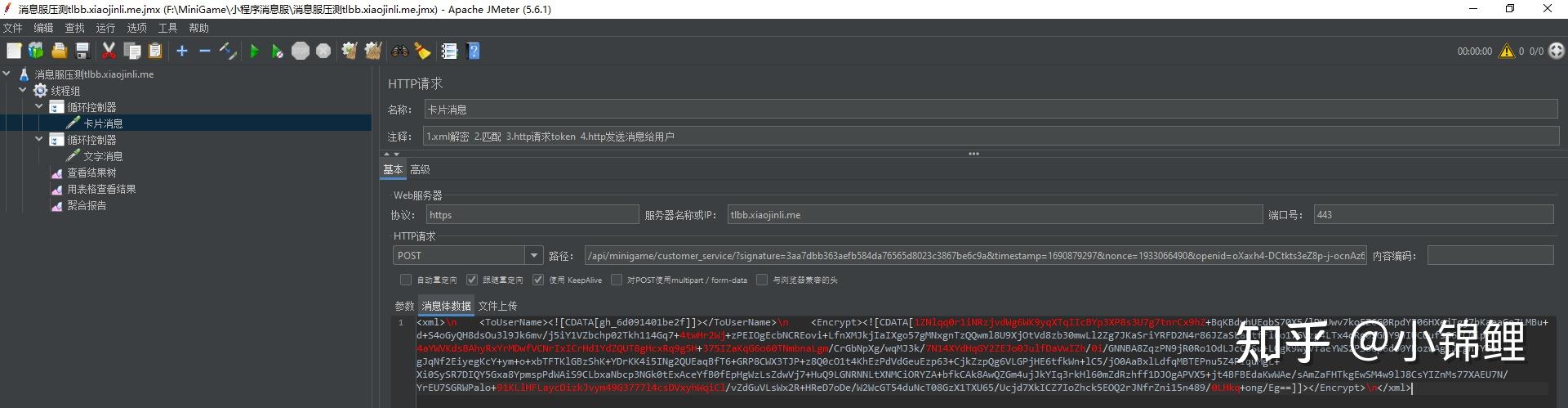Click the 注释 comment field
The image size is (1568, 408).
[991, 137]
